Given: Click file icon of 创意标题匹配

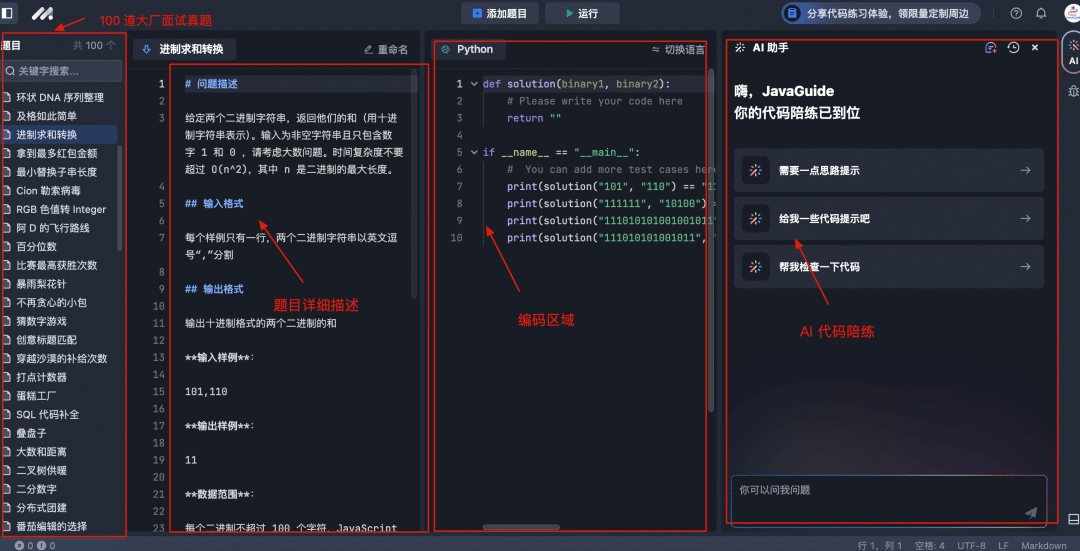Looking at the screenshot, I should (7, 340).
